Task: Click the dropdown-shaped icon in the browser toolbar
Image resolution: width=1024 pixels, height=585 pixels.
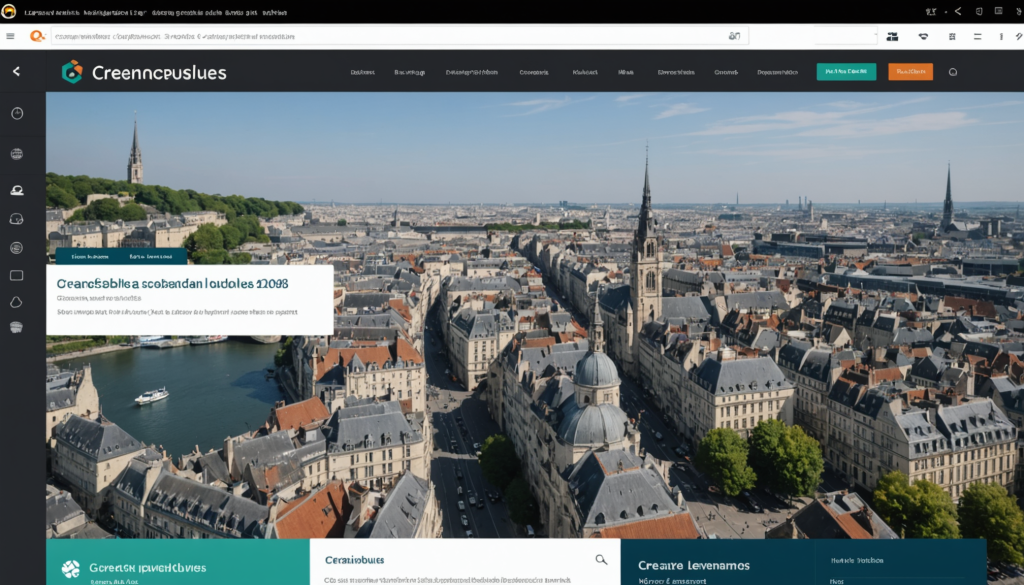Action: [923, 37]
